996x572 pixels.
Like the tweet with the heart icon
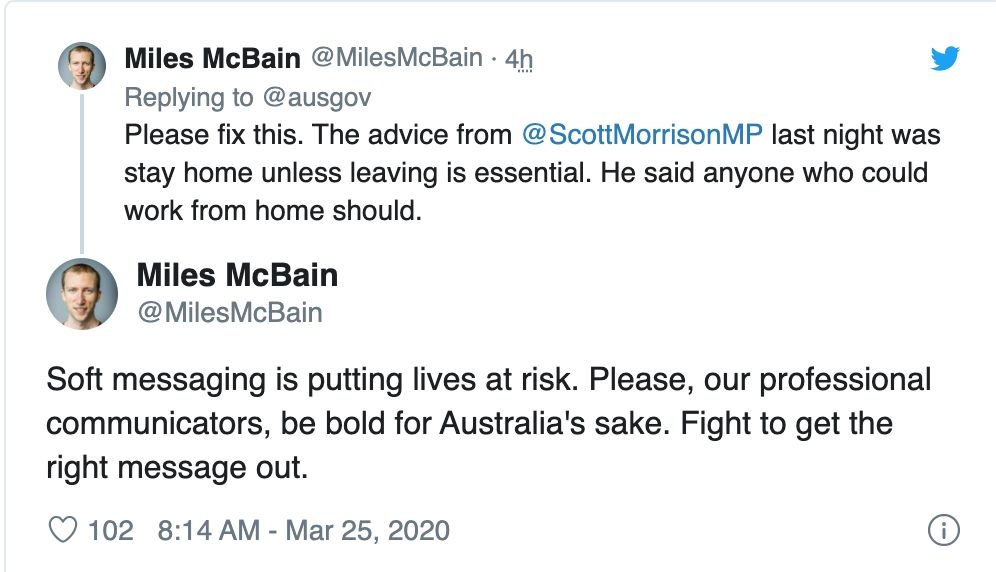point(63,529)
